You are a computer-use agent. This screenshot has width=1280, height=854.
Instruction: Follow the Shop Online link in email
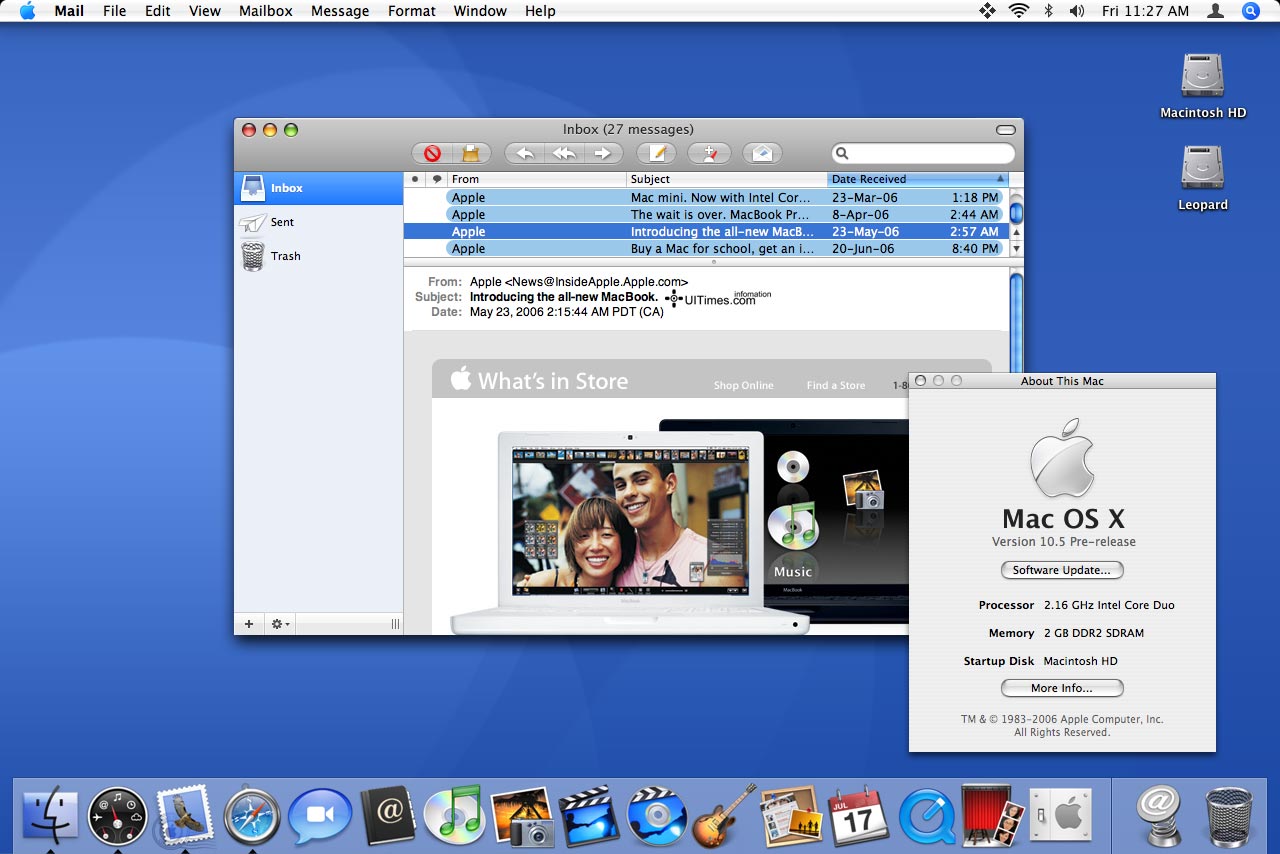[x=743, y=385]
